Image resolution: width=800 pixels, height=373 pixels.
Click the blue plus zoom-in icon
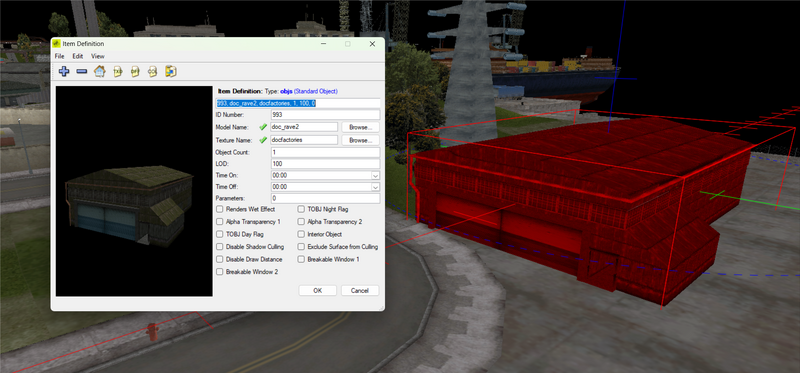coord(64,71)
